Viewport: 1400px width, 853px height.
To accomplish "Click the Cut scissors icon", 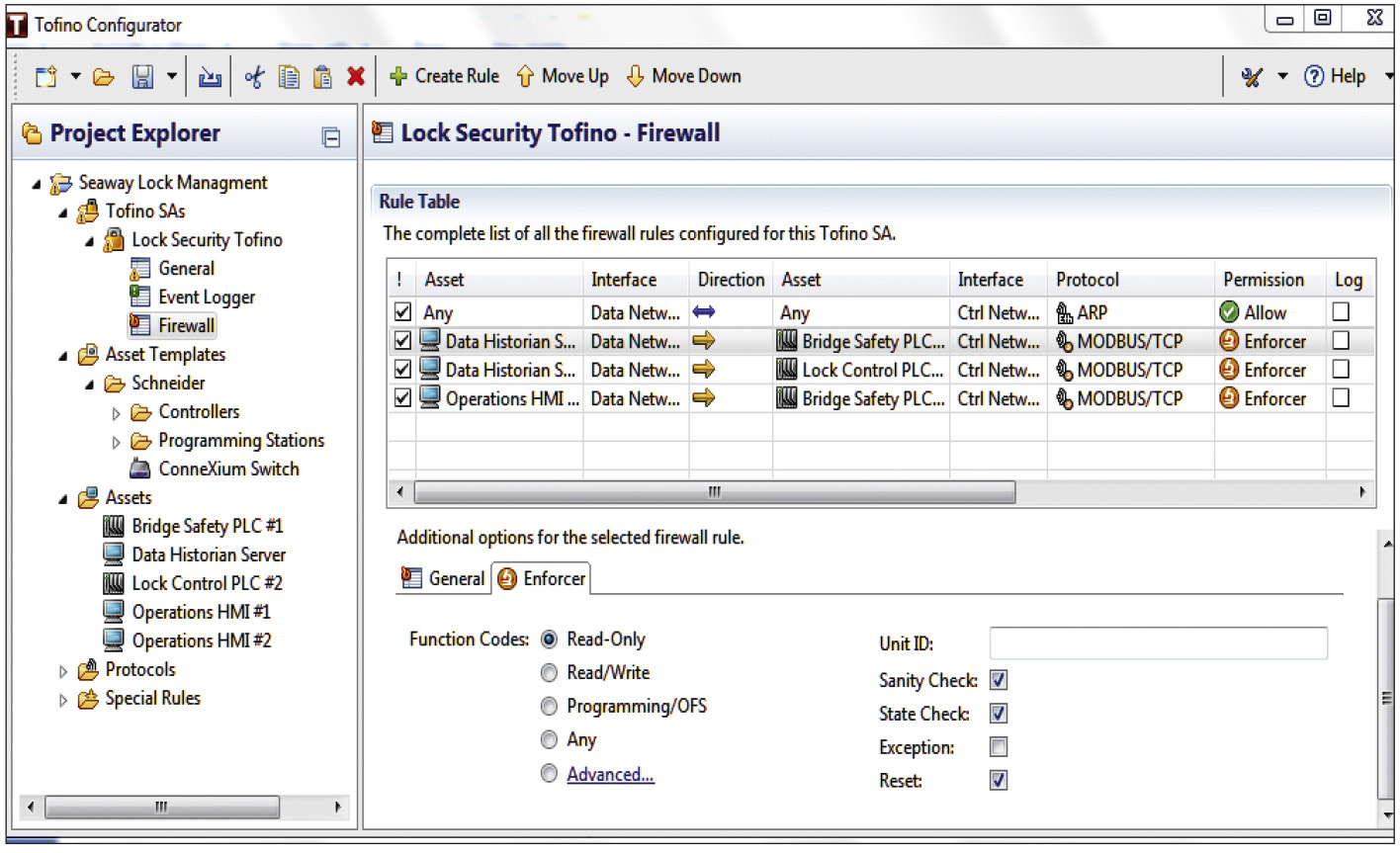I will coord(254,76).
